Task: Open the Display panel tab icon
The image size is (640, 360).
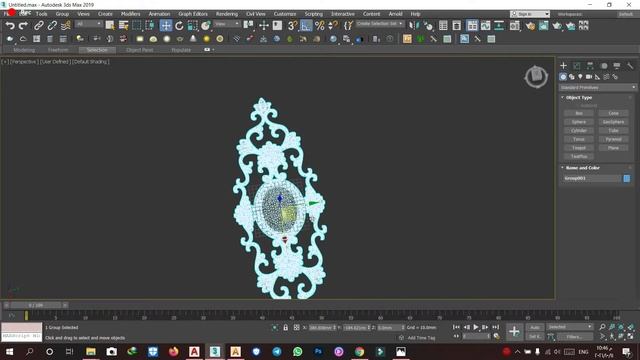Action: click(x=617, y=66)
